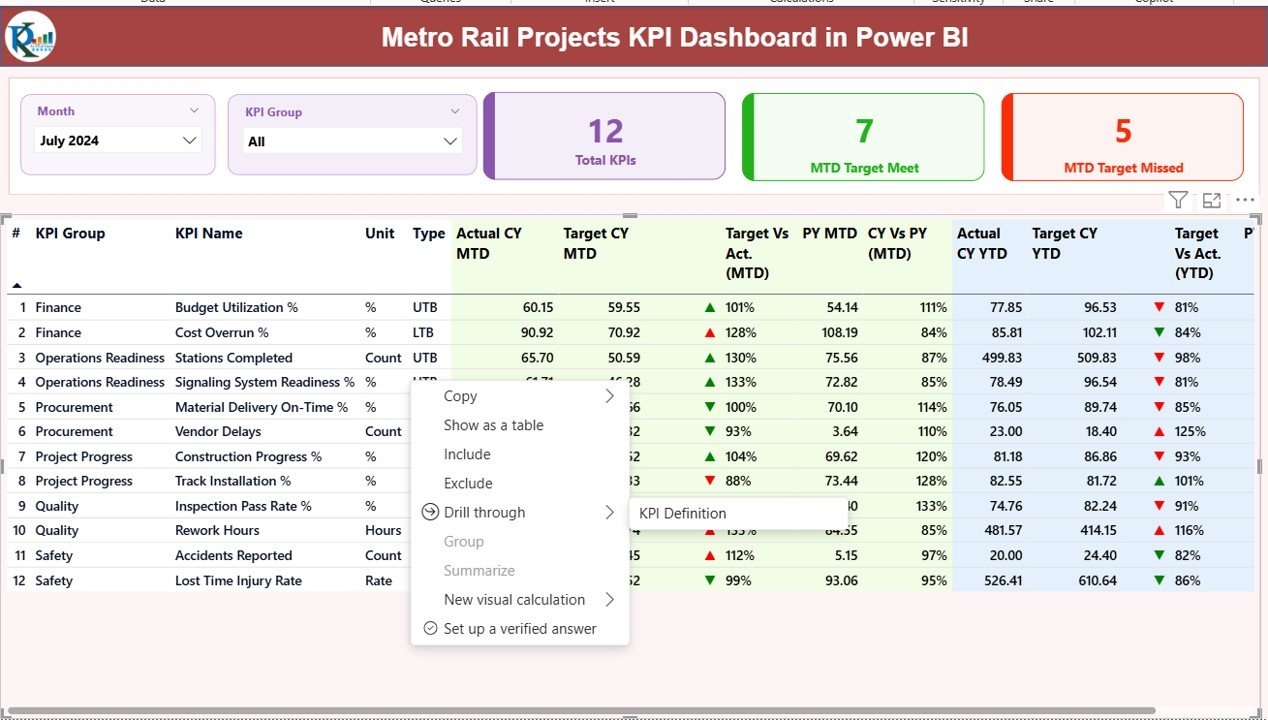Click the Focus mode icon

click(1211, 201)
